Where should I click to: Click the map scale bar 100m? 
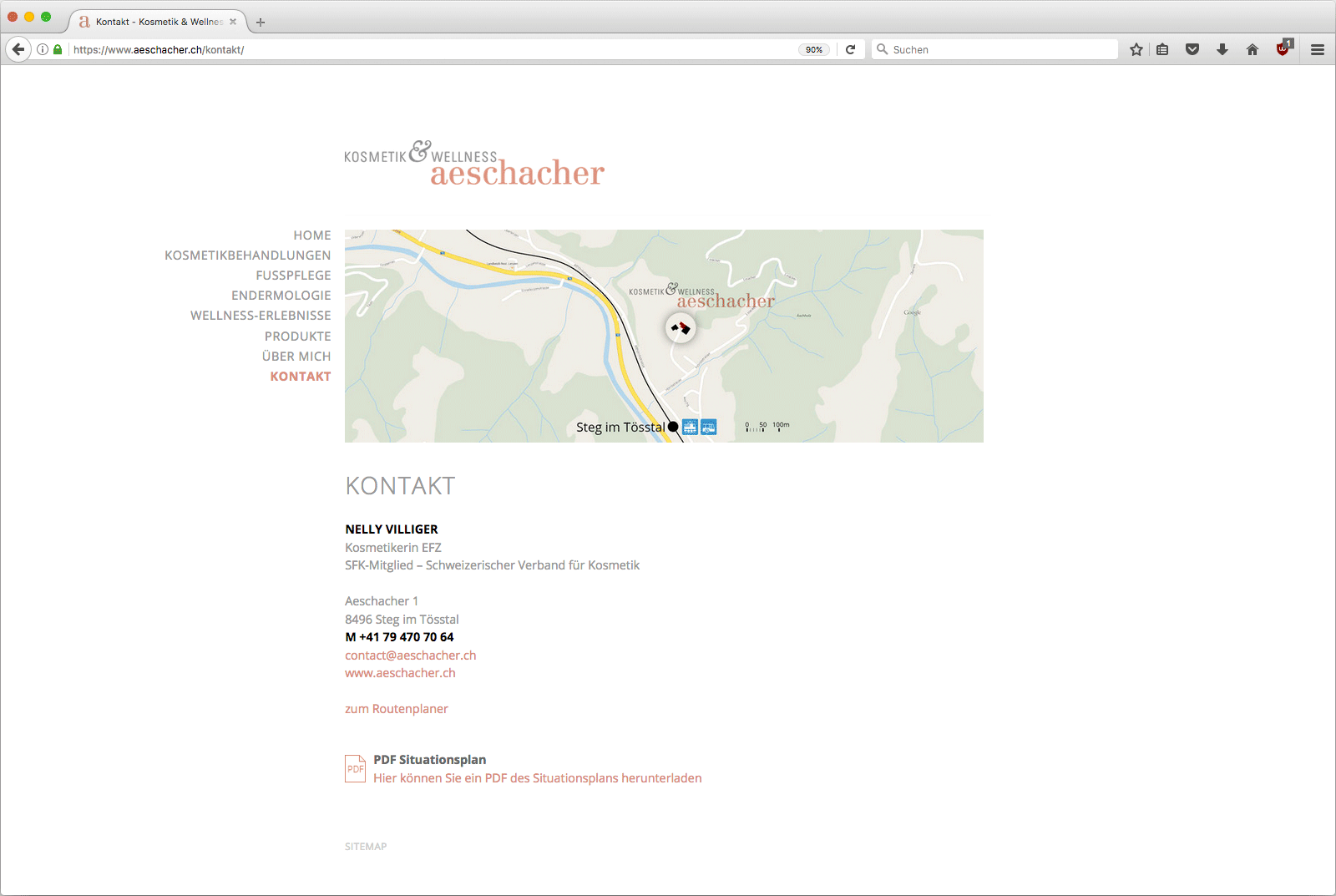767,427
